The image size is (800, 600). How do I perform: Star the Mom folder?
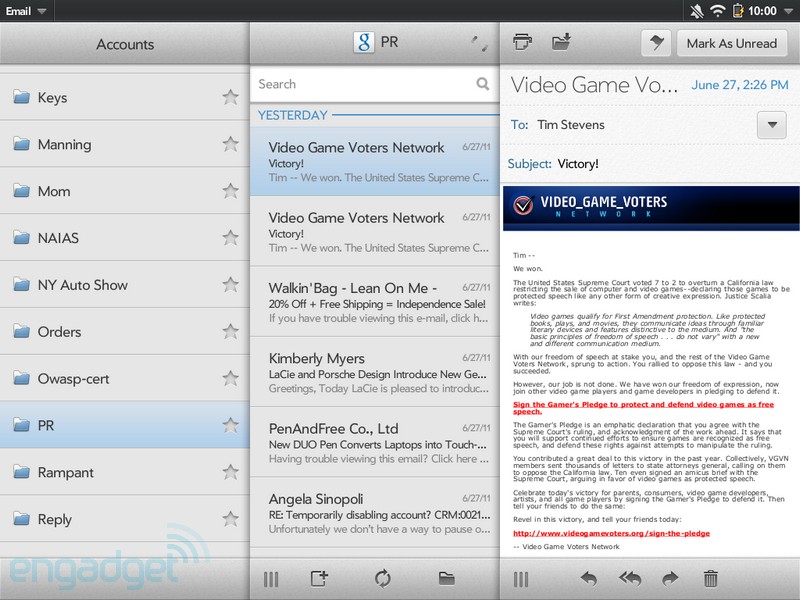(x=231, y=191)
